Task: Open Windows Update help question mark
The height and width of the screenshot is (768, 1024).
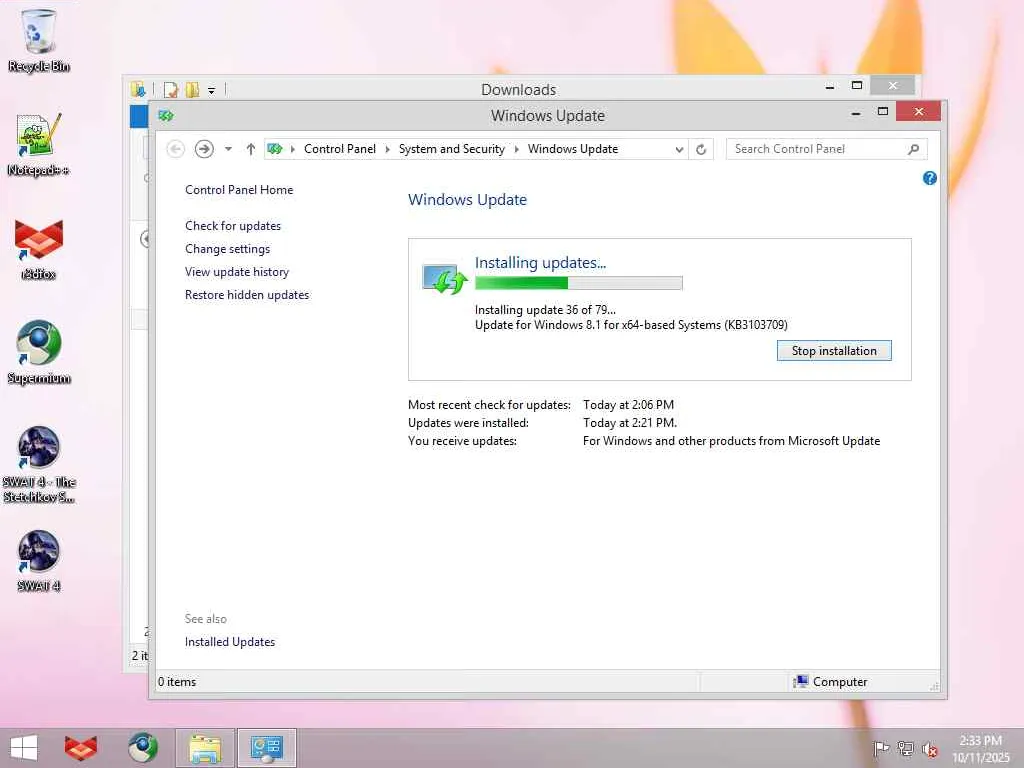Action: 930,178
